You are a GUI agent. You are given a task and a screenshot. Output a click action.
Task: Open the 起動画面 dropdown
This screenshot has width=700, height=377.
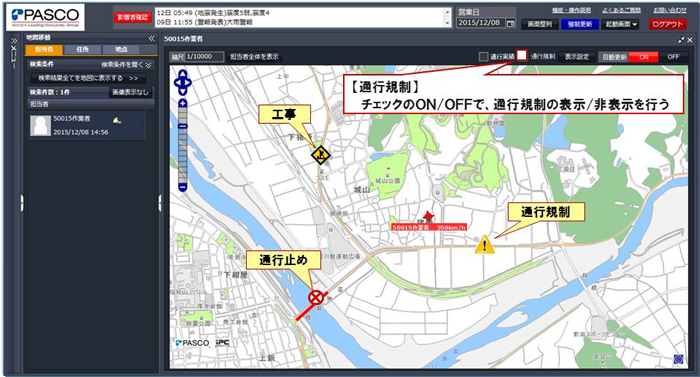tap(621, 24)
